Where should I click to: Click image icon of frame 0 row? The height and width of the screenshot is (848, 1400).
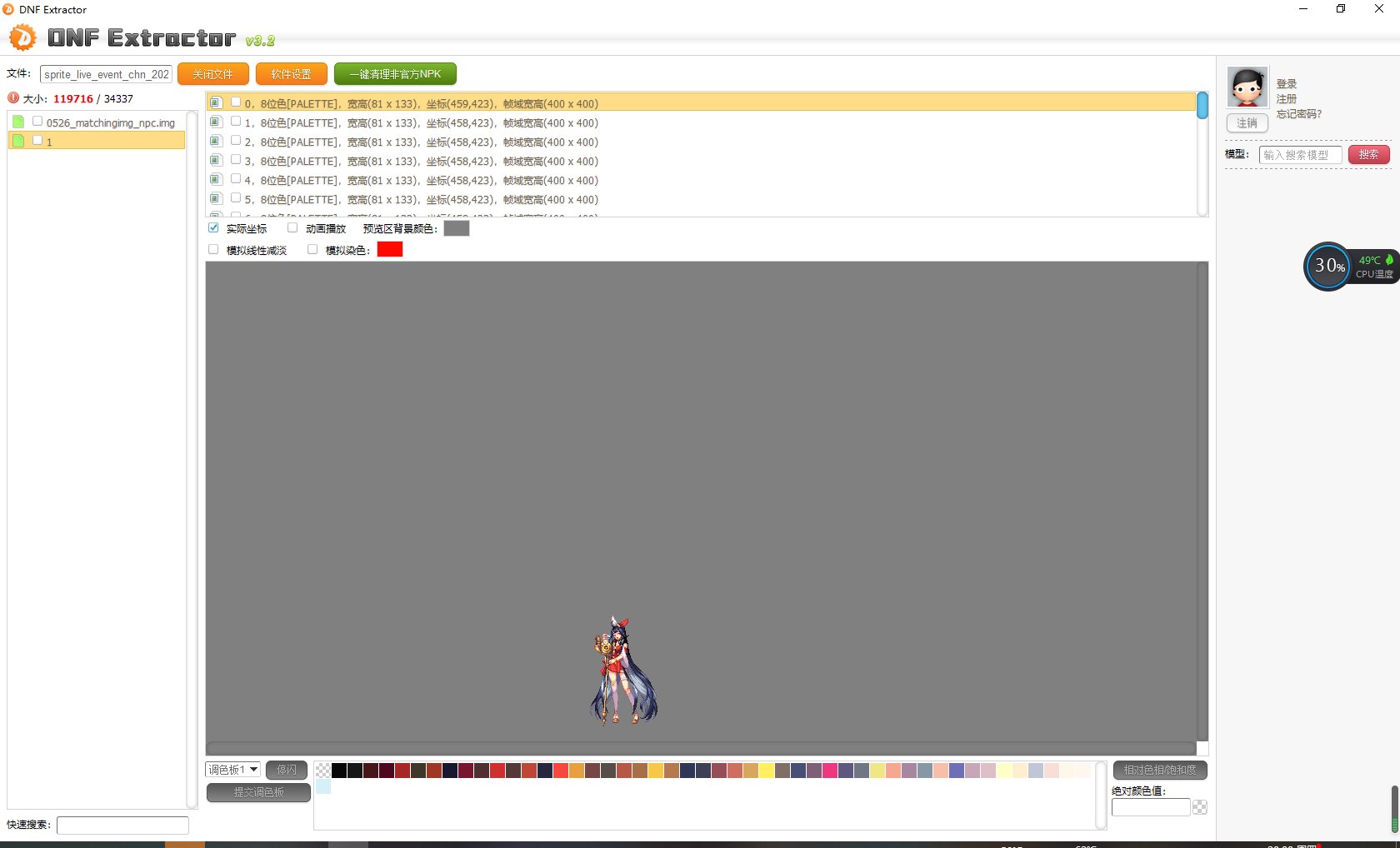coord(216,102)
